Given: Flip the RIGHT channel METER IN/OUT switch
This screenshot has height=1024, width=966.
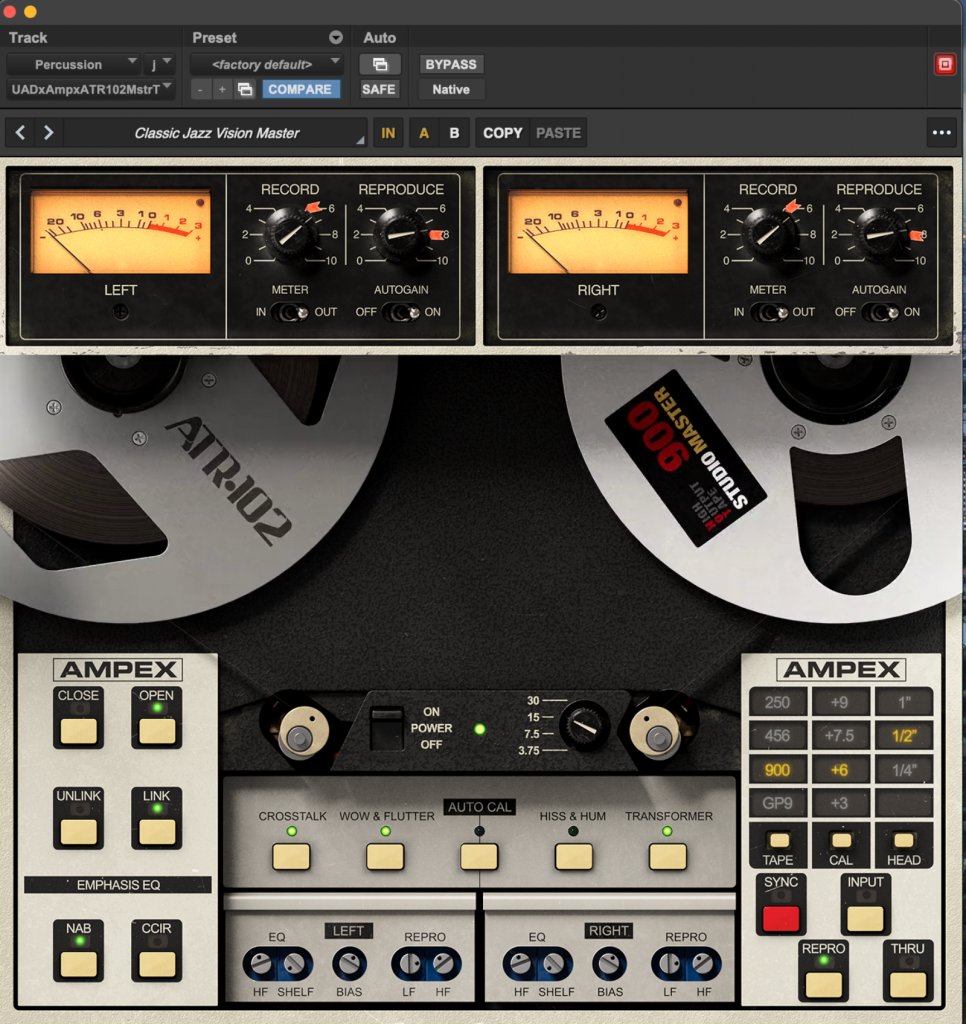Looking at the screenshot, I should [x=769, y=313].
